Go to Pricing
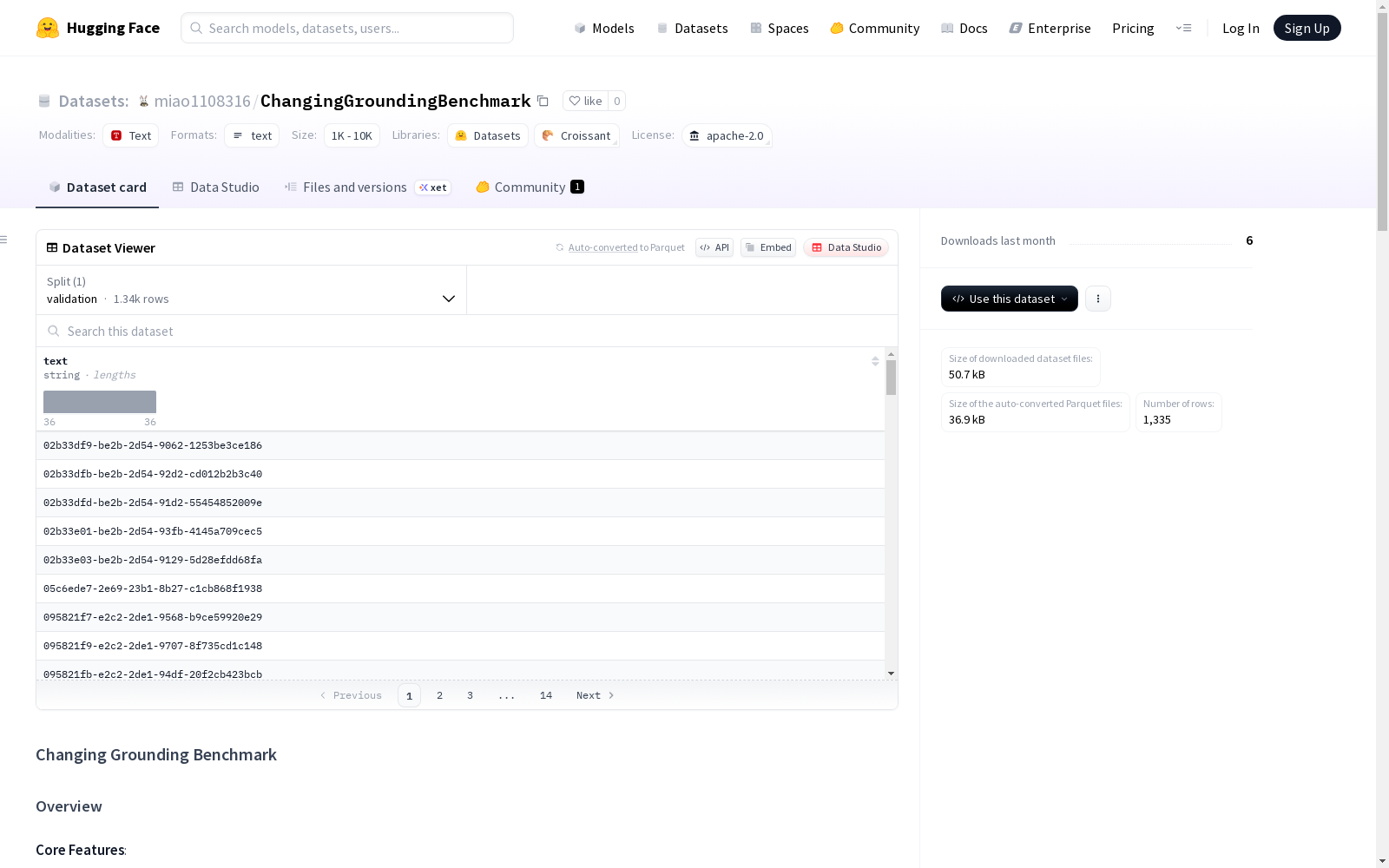 (1133, 28)
